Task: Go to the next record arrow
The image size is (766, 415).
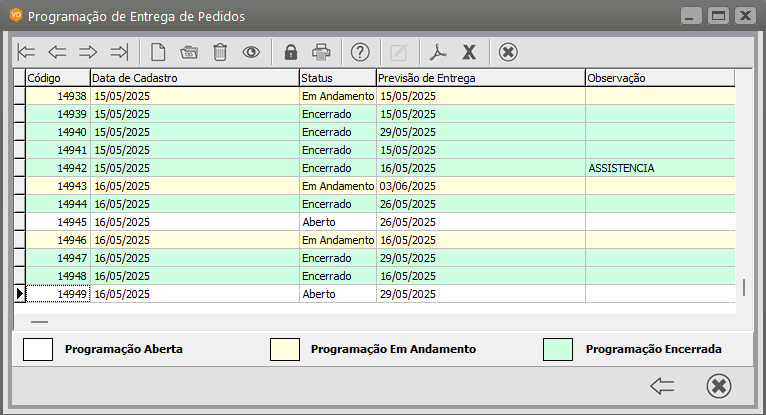Action: pyautogui.click(x=88, y=52)
